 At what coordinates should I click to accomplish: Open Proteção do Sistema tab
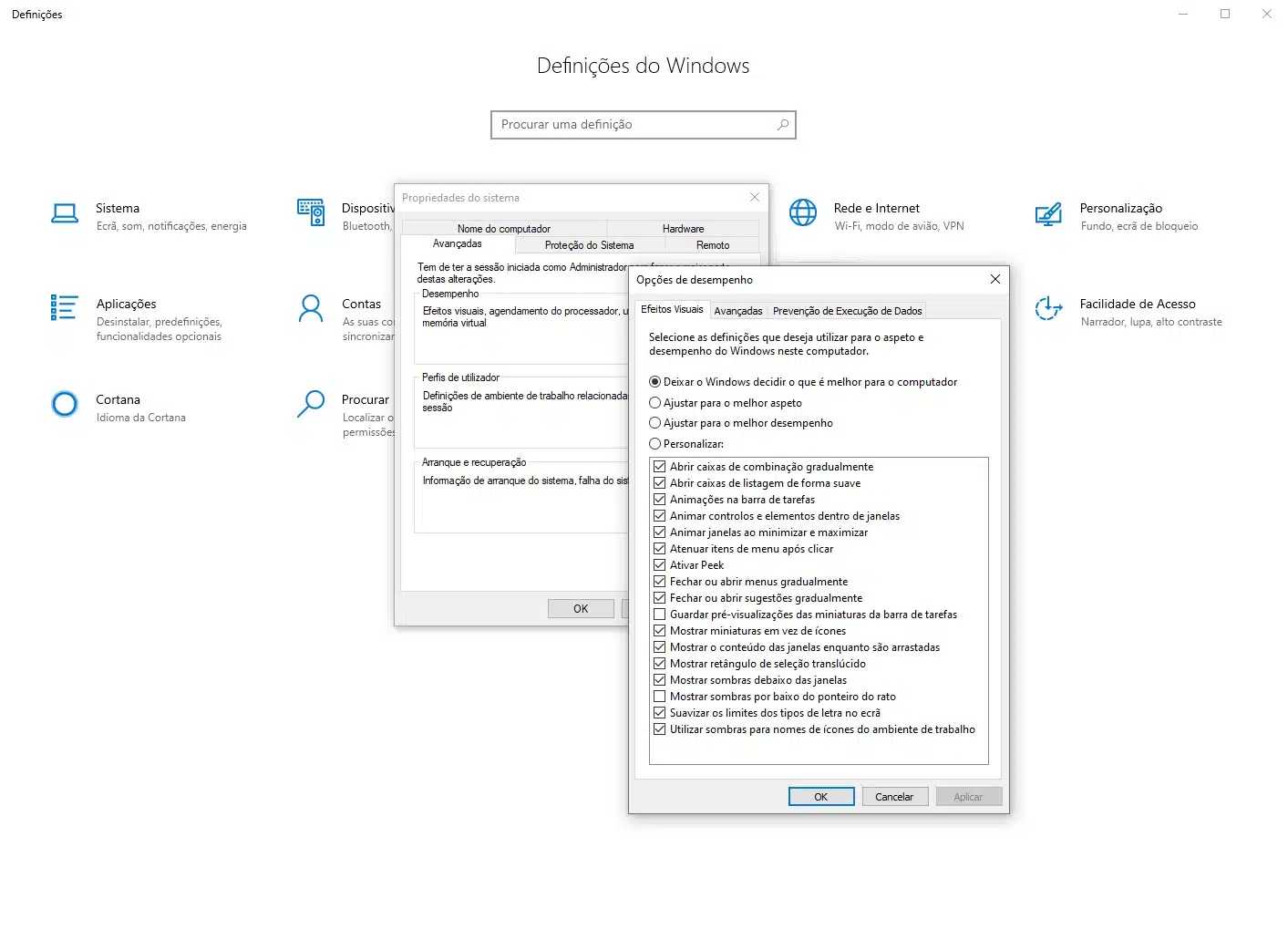589,245
